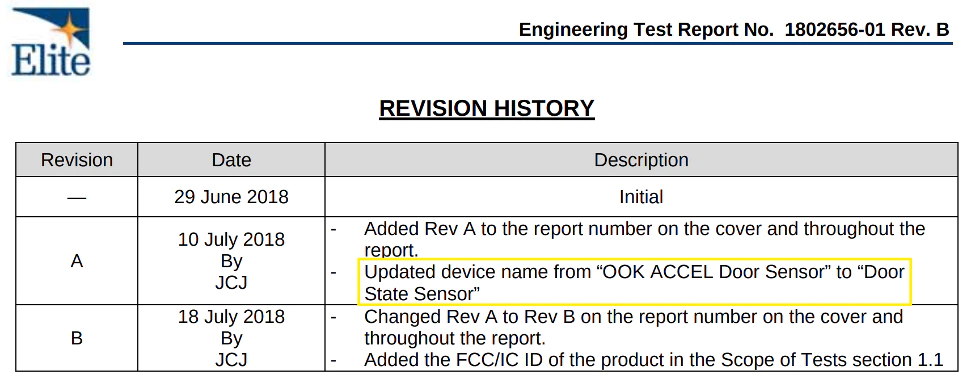Click the Changed Rev A to Rev B line

(x=633, y=327)
